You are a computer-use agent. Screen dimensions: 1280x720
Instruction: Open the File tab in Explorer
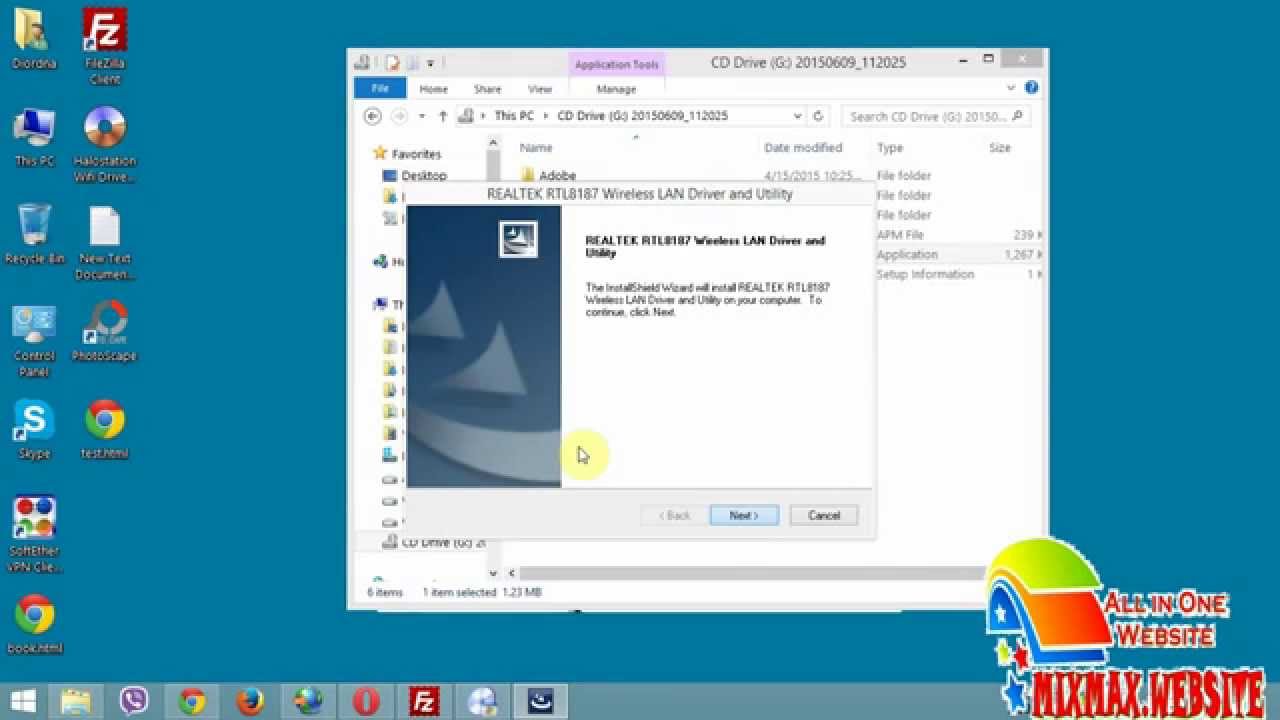[380, 89]
